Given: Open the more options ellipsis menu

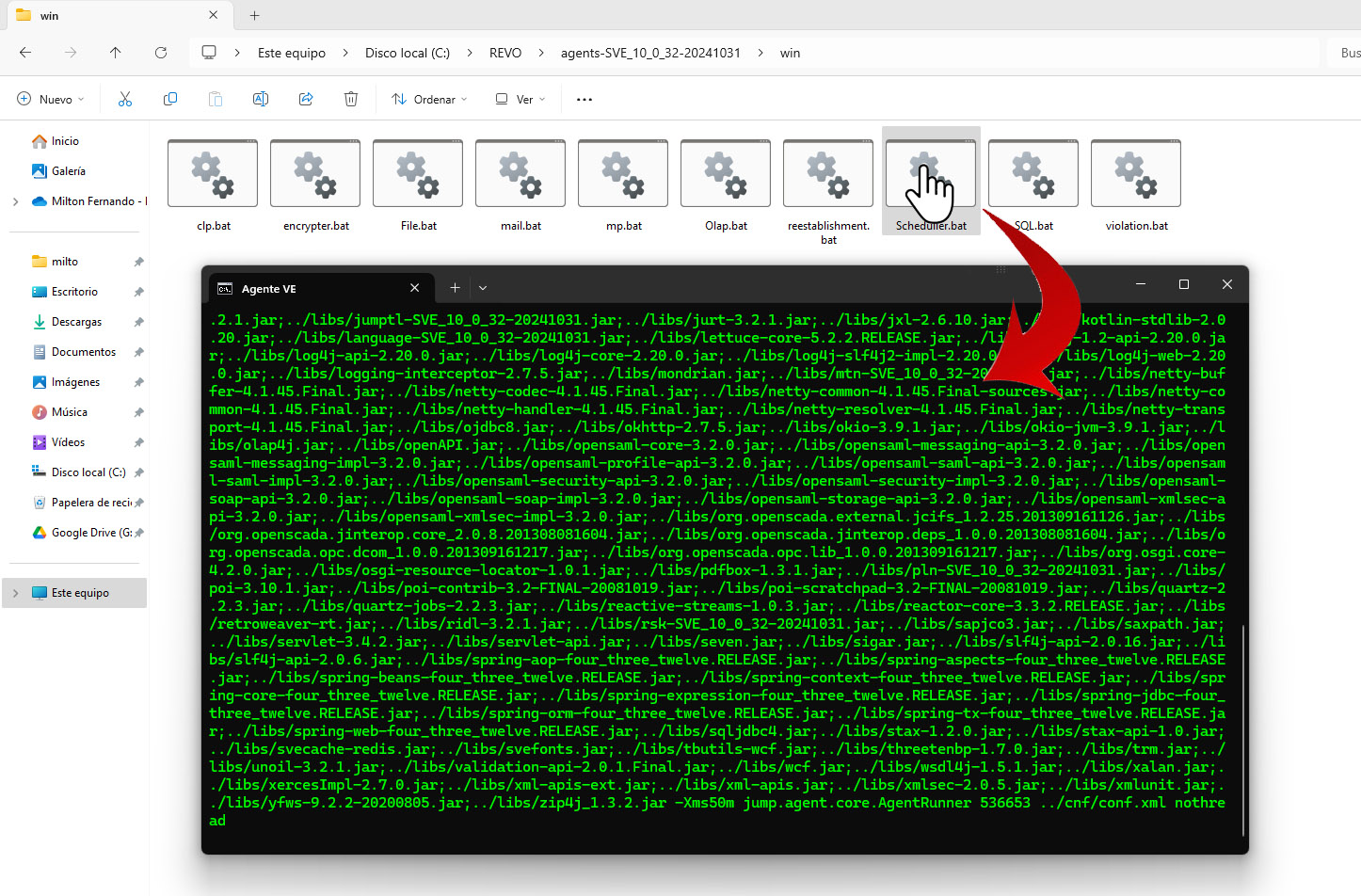Looking at the screenshot, I should [584, 99].
